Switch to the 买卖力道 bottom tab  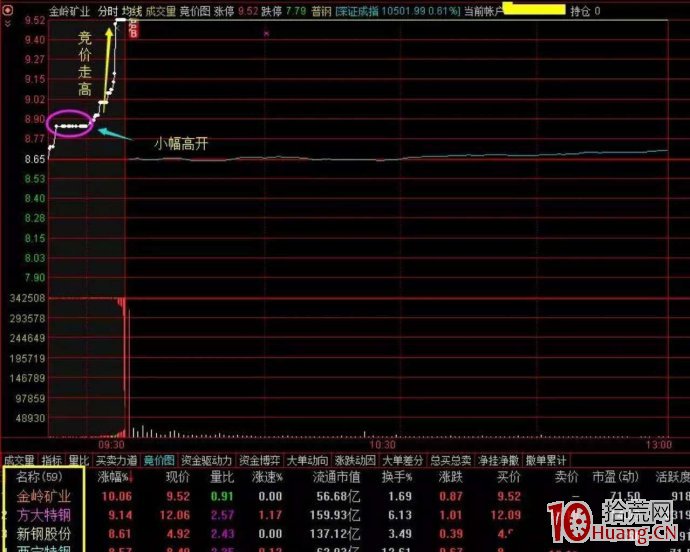(116, 460)
